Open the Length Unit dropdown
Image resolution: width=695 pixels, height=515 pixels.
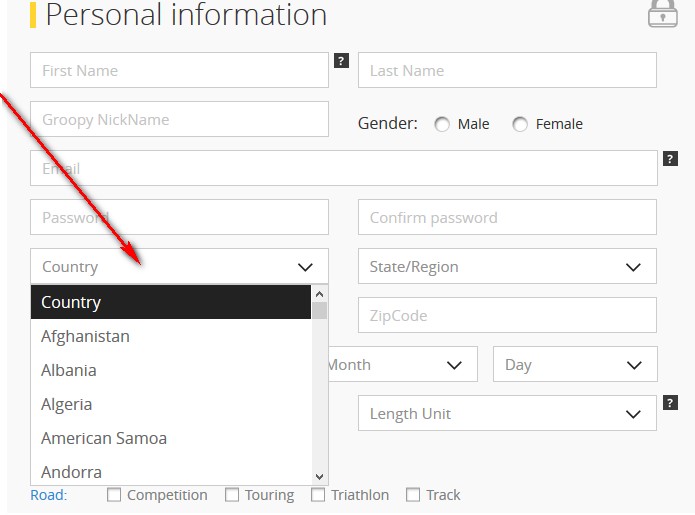507,413
